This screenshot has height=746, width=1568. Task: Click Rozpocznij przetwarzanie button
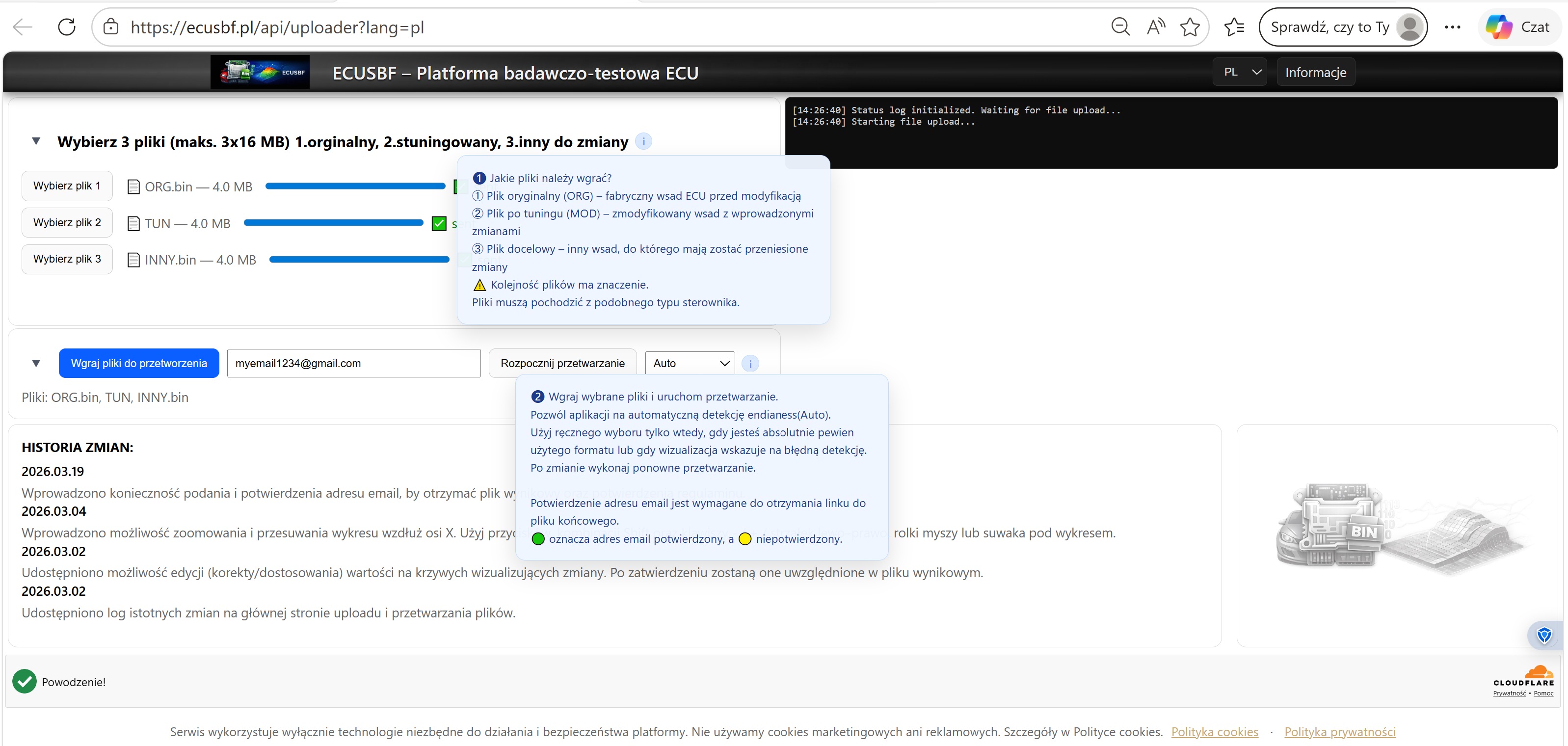pyautogui.click(x=562, y=363)
